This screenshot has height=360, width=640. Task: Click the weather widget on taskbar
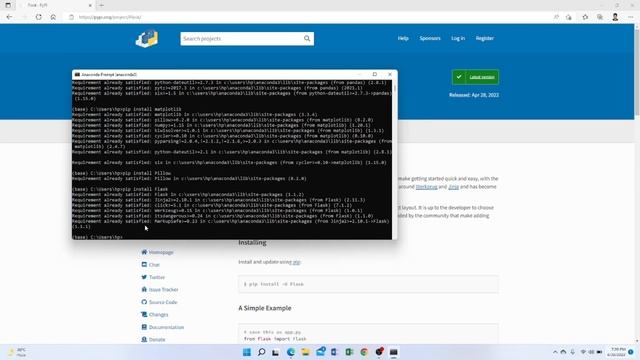pos(18,352)
